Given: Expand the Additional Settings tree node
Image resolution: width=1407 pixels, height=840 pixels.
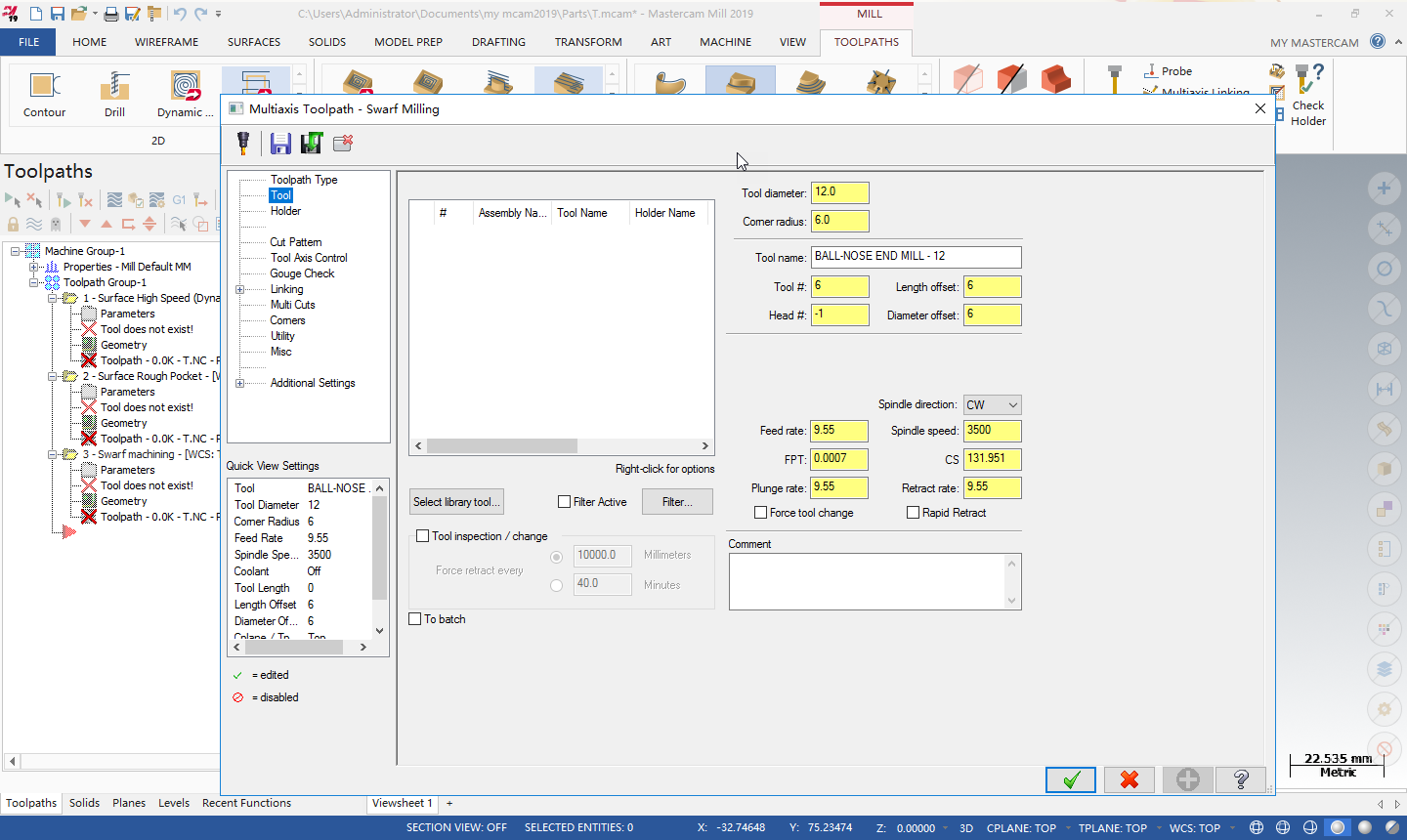Looking at the screenshot, I should (240, 383).
